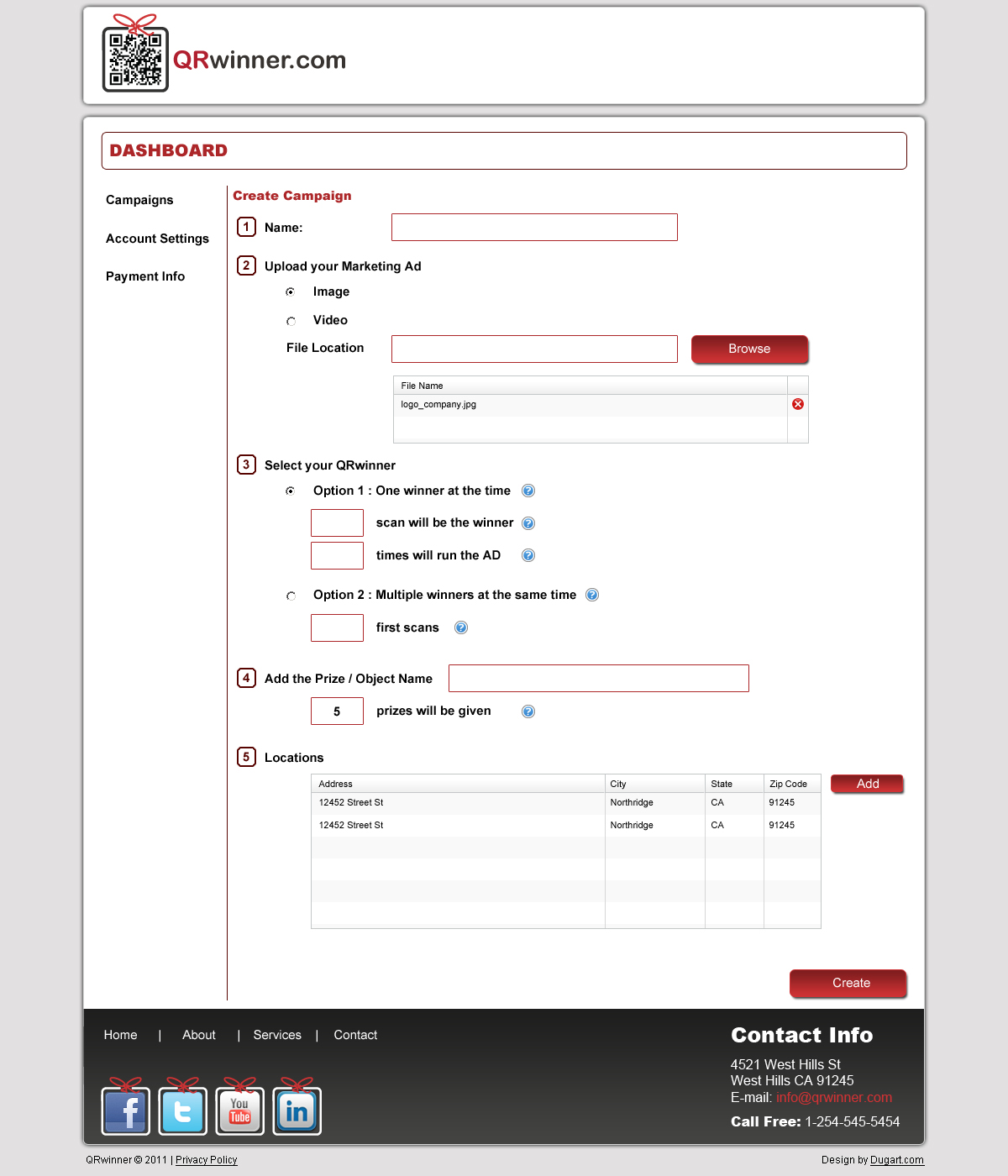The width and height of the screenshot is (1008, 1176).
Task: Open Account Settings in the sidebar
Action: [x=157, y=239]
